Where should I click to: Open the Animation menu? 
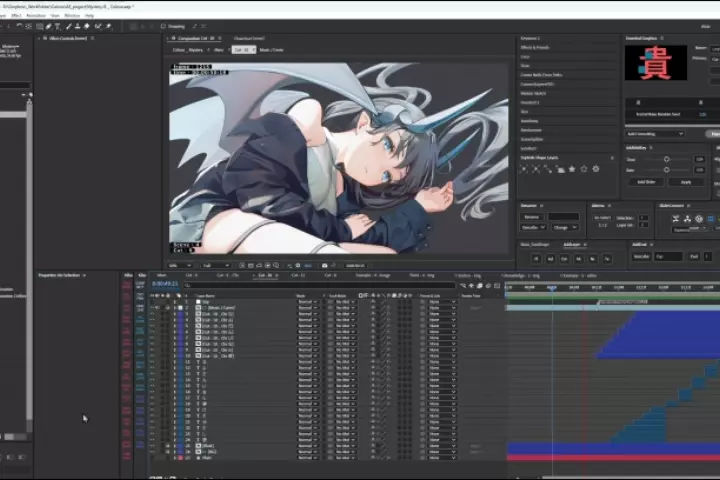(36, 16)
